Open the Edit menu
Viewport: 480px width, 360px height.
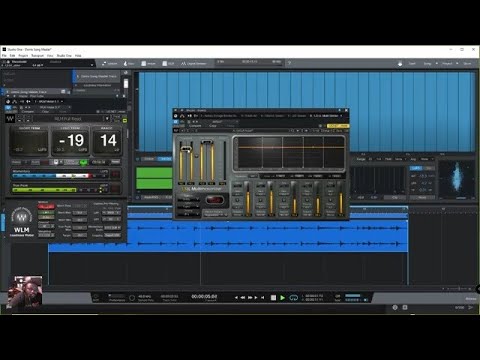pyautogui.click(x=13, y=56)
